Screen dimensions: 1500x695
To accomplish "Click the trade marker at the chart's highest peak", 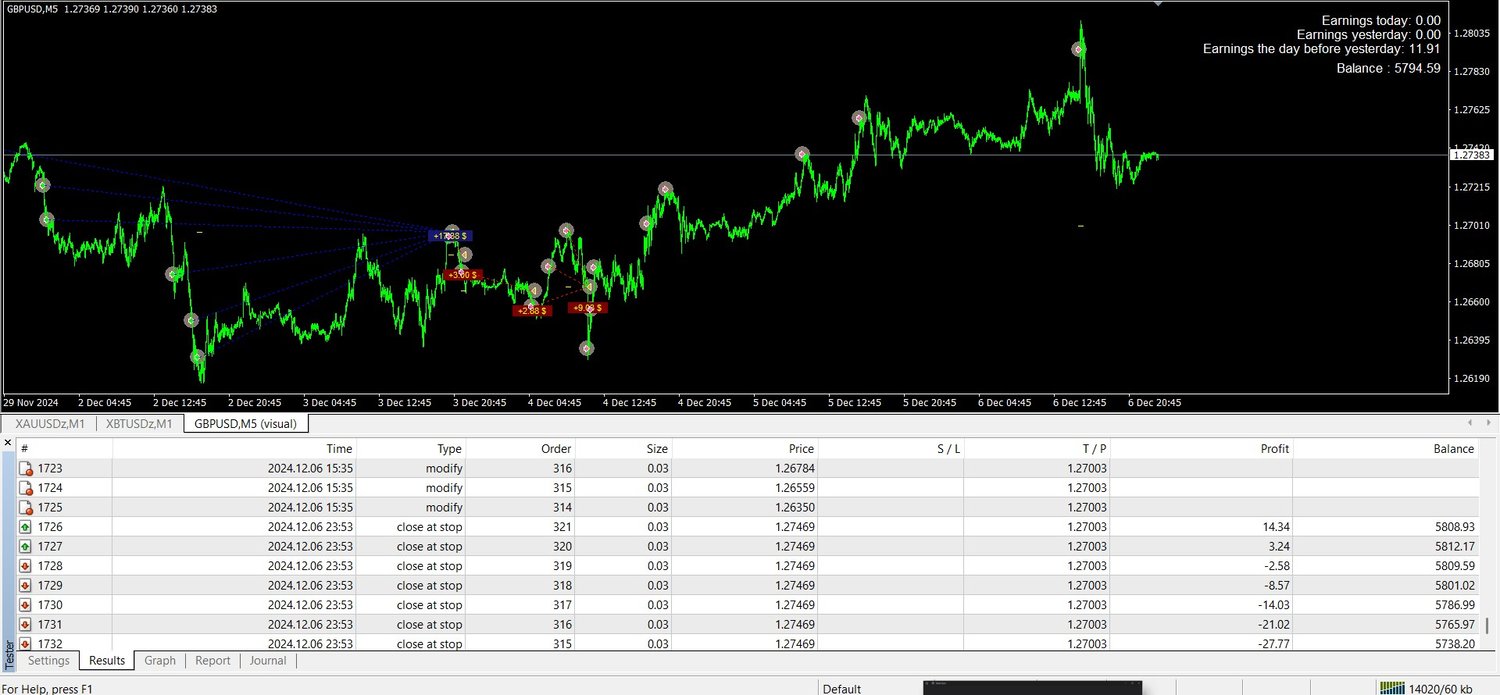I will (x=1079, y=49).
